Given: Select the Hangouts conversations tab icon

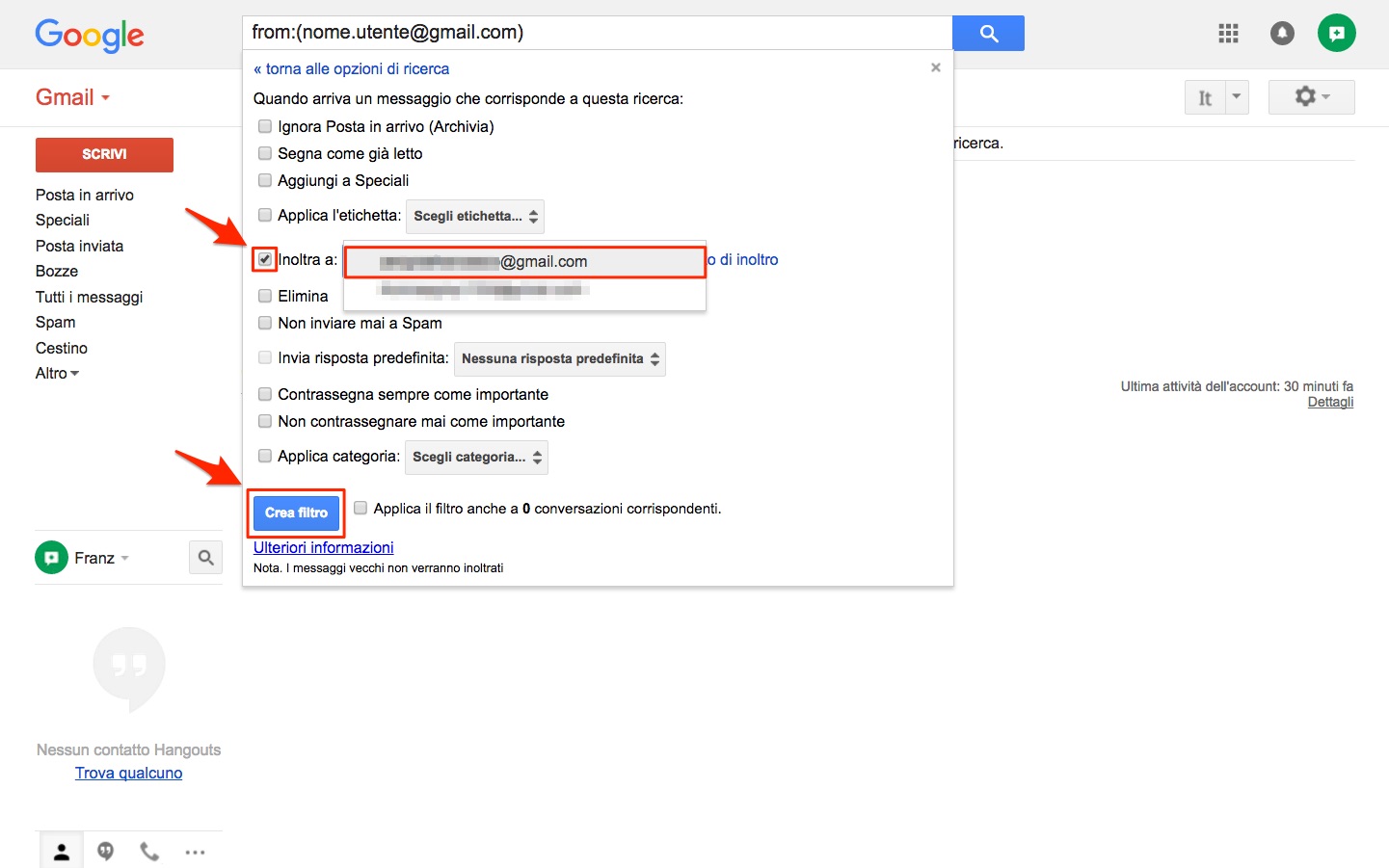Looking at the screenshot, I should coord(106,852).
